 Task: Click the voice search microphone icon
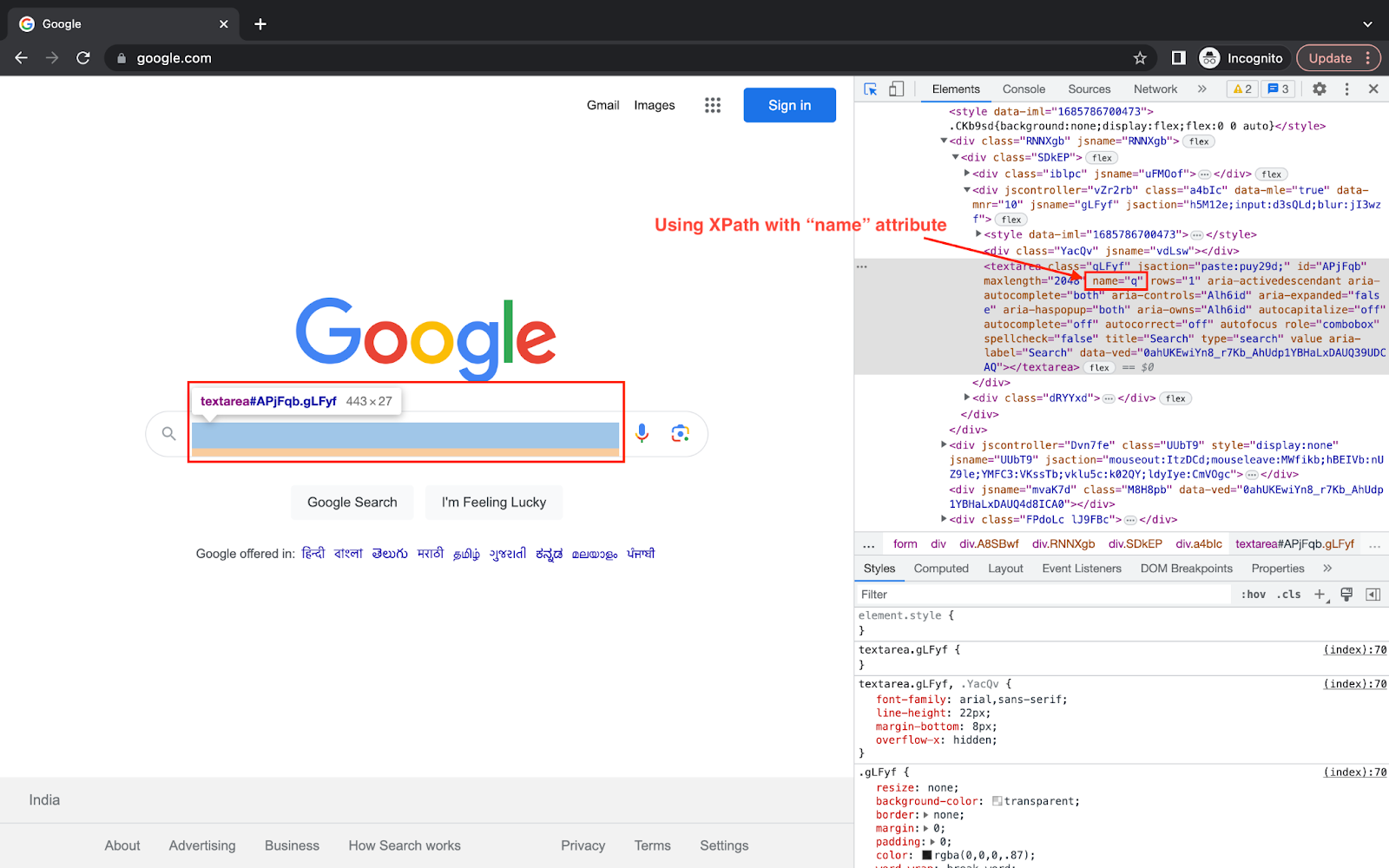(642, 433)
